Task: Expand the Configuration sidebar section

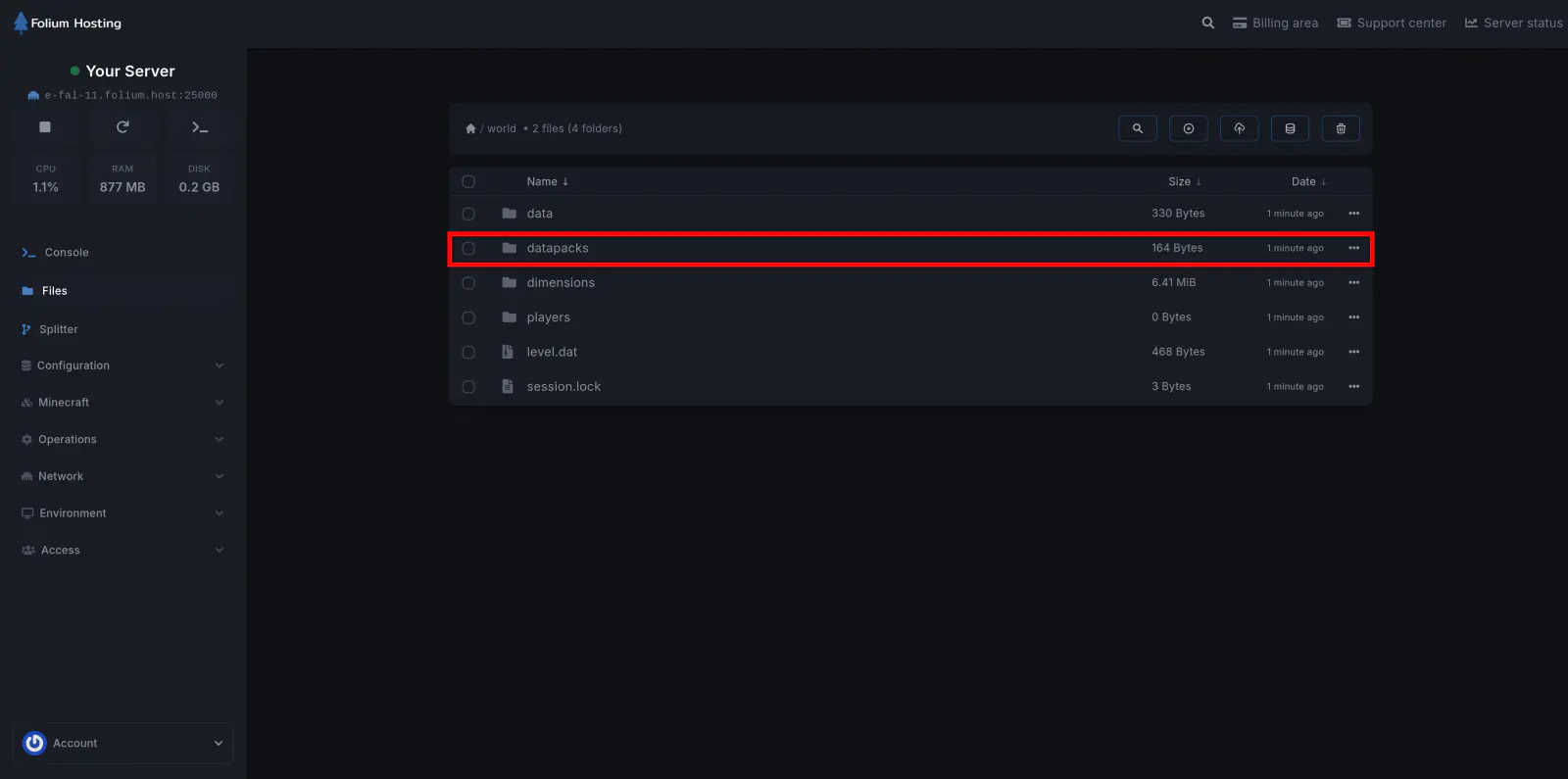Action: (122, 365)
